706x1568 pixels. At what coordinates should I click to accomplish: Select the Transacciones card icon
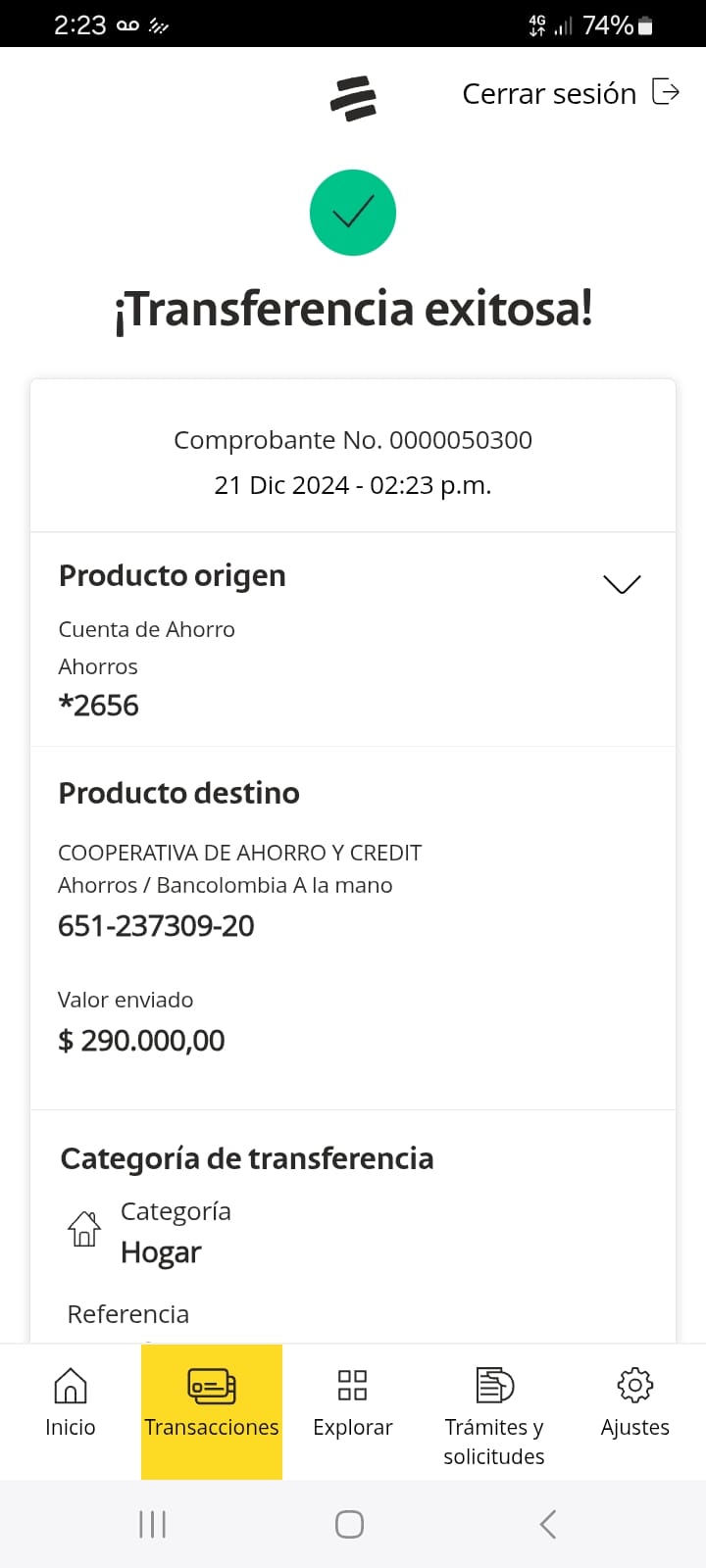click(212, 1386)
